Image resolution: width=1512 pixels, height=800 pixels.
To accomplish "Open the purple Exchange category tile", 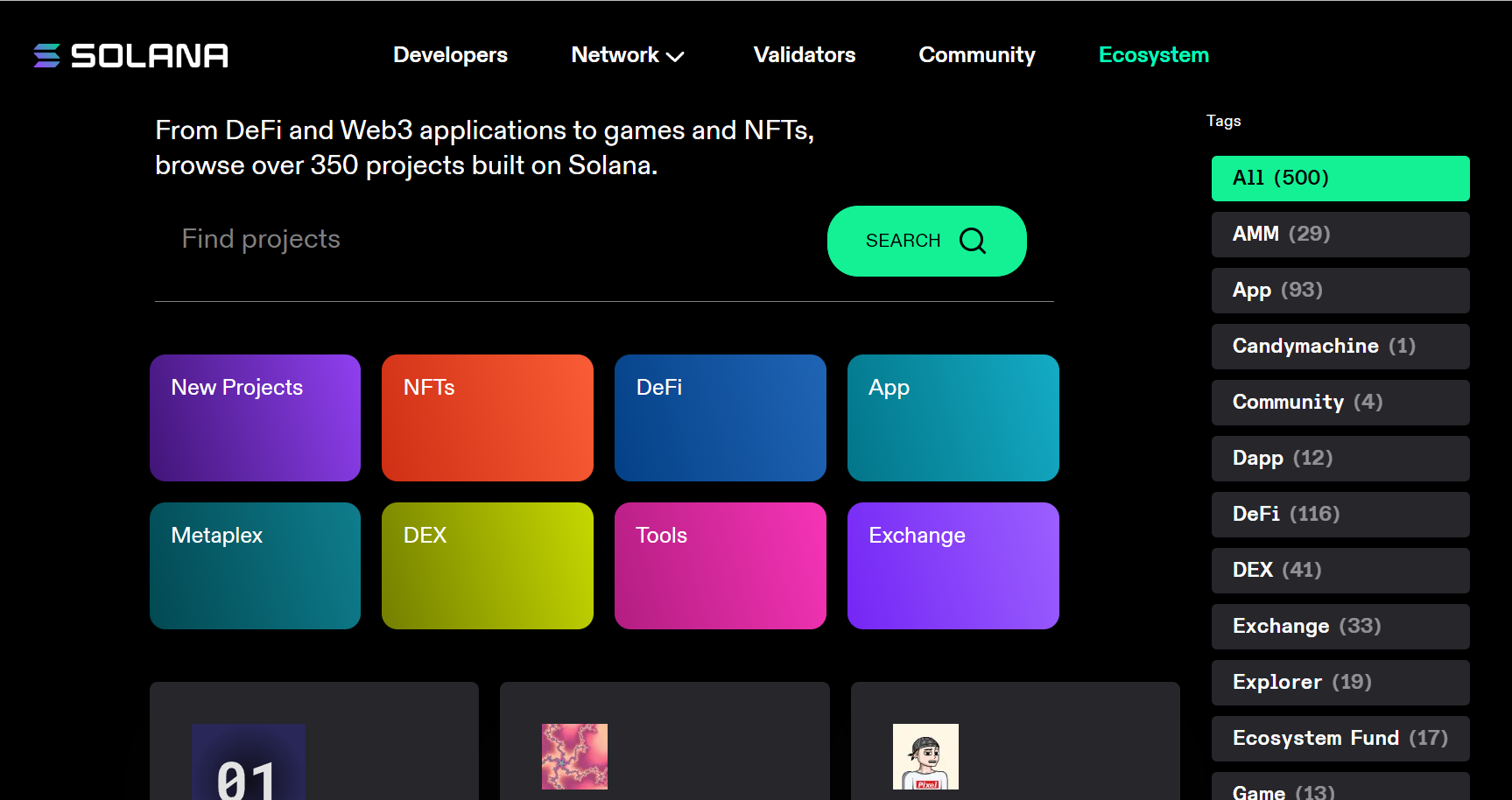I will point(953,565).
